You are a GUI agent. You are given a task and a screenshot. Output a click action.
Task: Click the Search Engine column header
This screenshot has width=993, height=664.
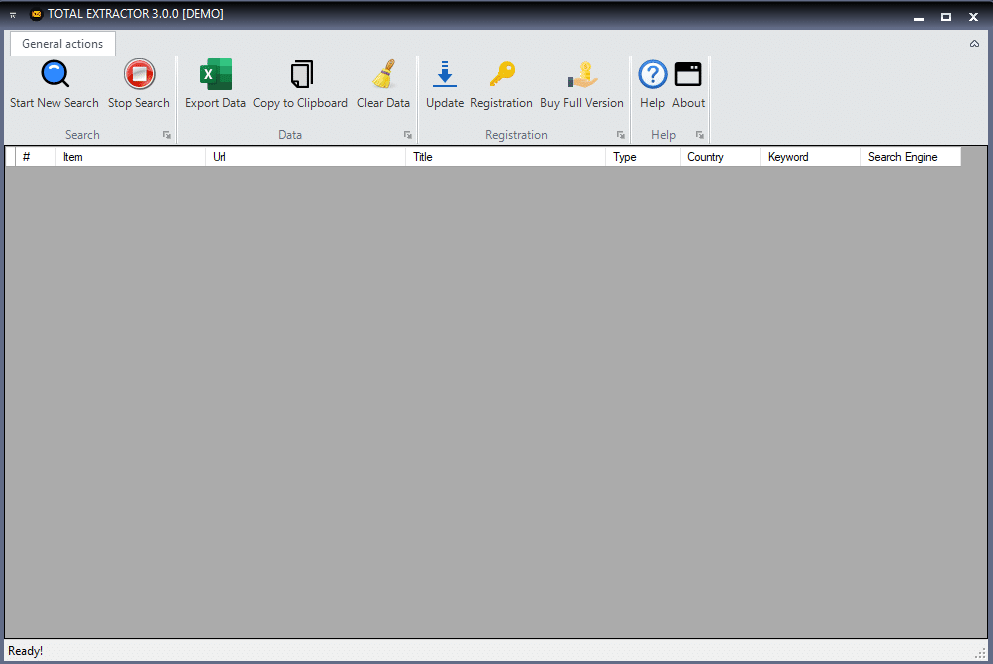point(909,157)
